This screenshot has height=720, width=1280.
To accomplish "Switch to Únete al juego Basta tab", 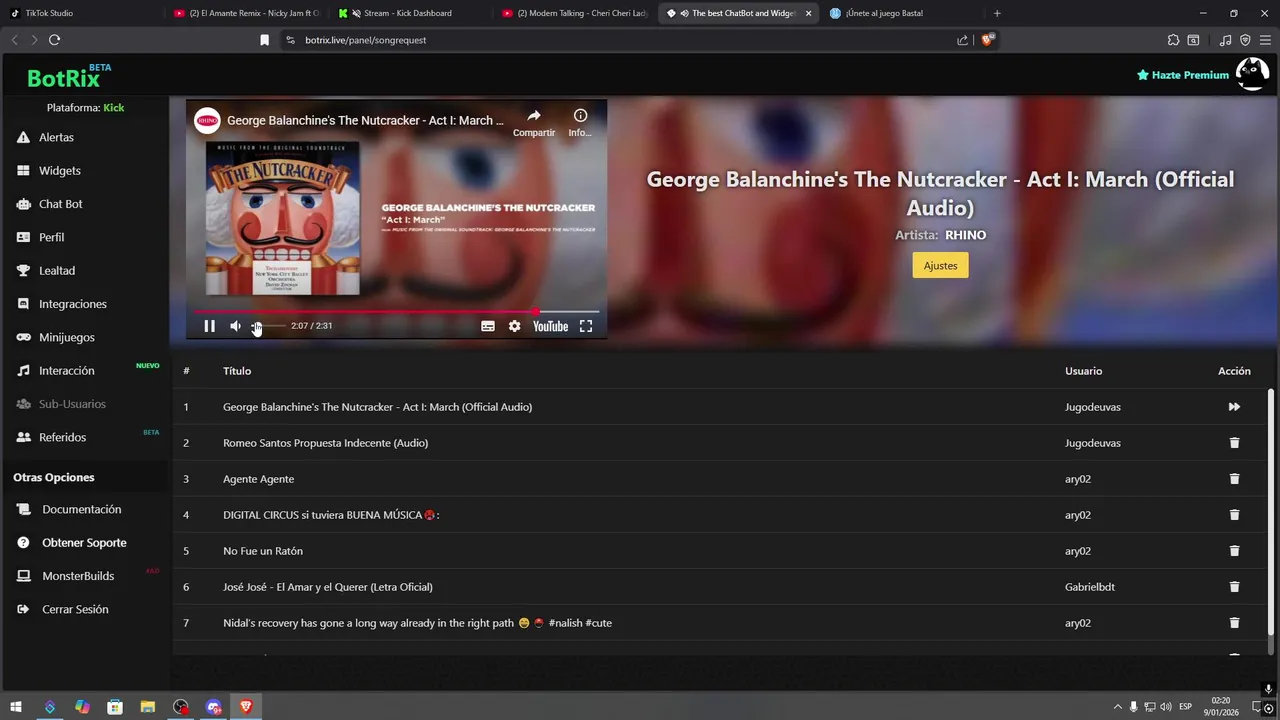I will coord(903,13).
